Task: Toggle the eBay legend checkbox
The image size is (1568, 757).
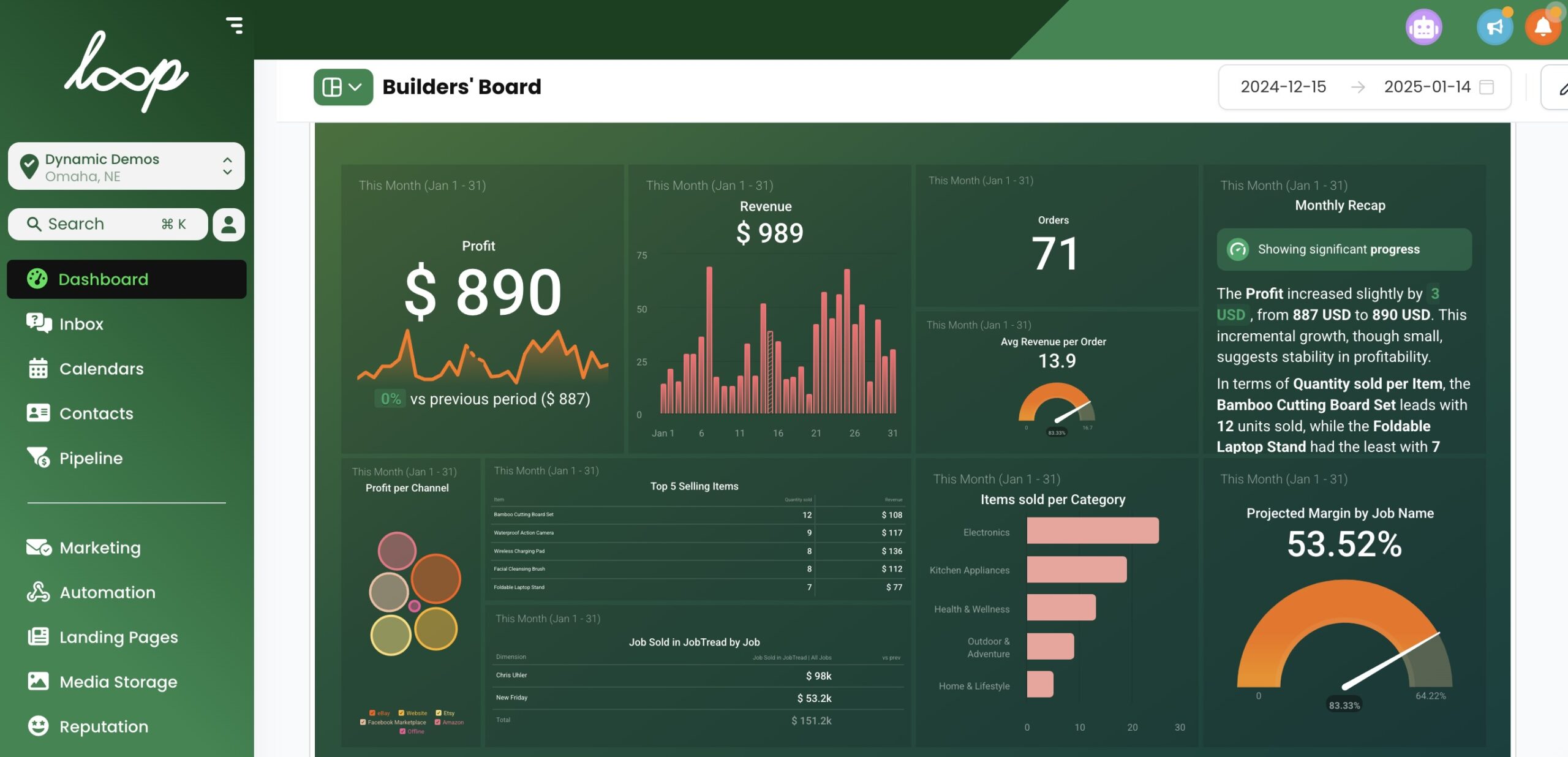Action: click(x=372, y=713)
